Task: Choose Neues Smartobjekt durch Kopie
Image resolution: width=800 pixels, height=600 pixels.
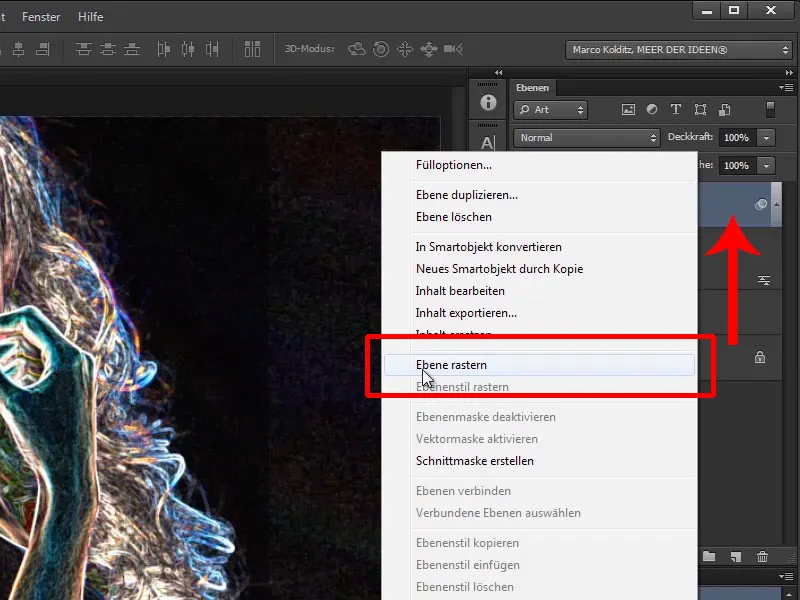Action: 540,269
